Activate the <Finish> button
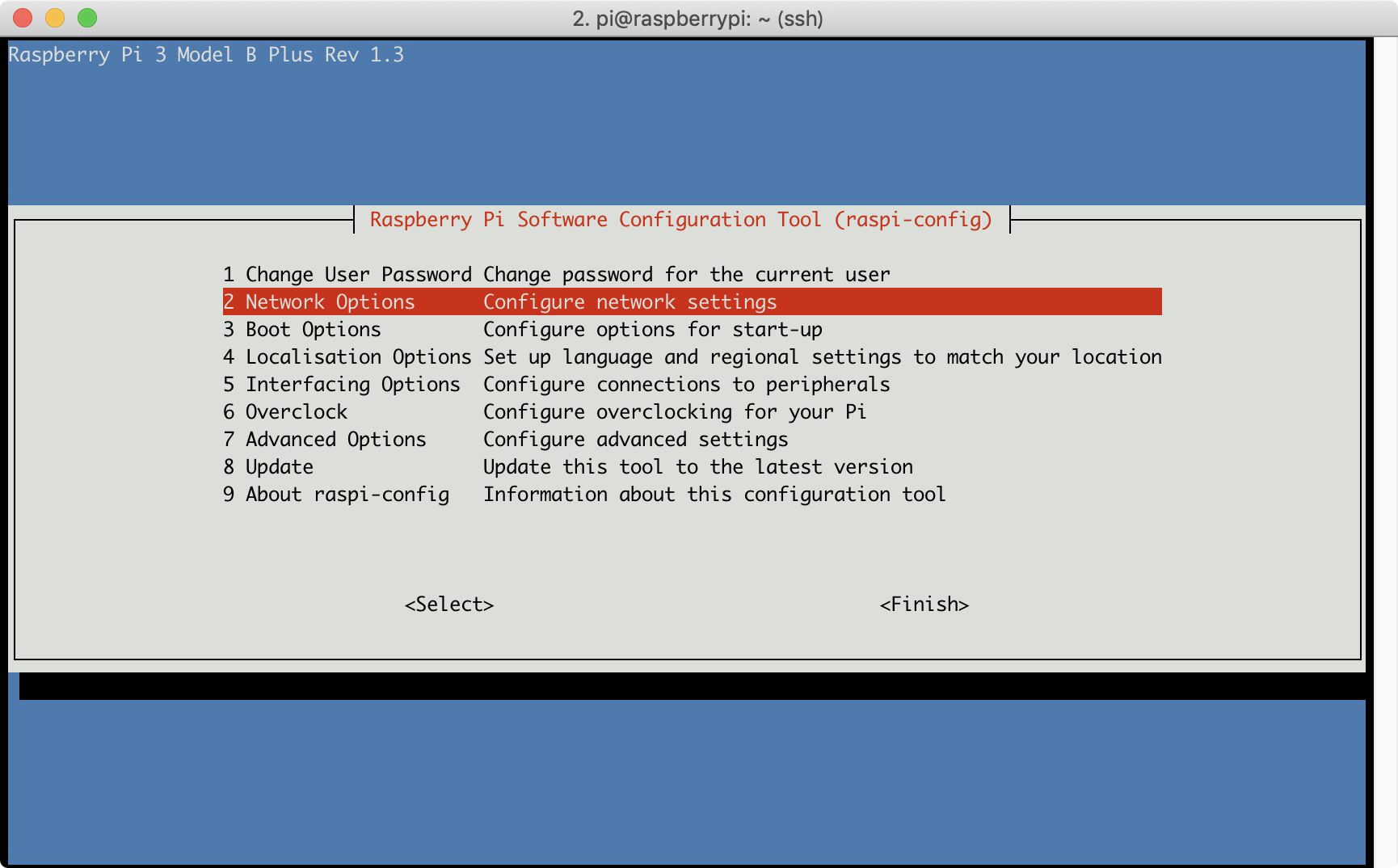Screen dimensions: 1398x868 [924, 605]
